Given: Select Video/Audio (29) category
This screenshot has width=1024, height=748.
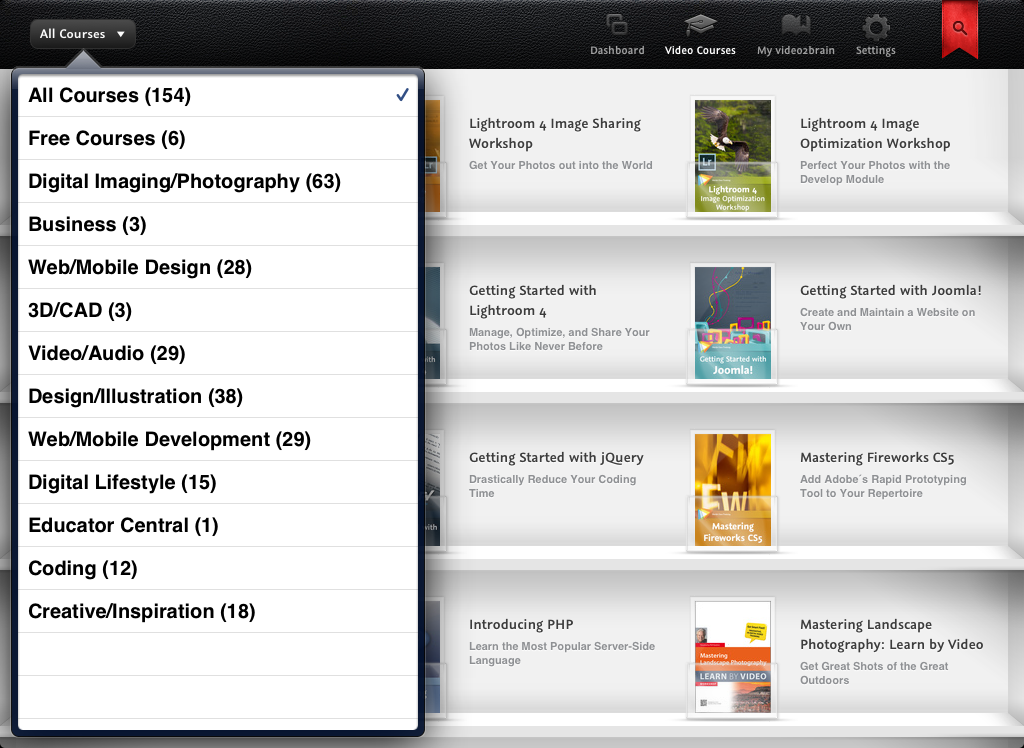Looking at the screenshot, I should pyautogui.click(x=218, y=353).
